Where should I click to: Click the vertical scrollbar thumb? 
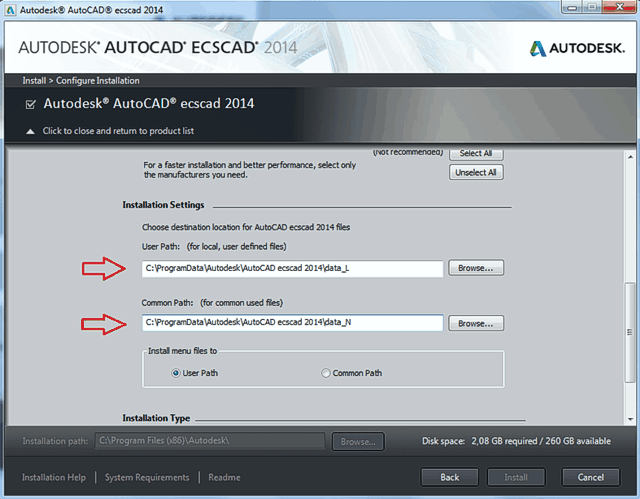pos(630,332)
